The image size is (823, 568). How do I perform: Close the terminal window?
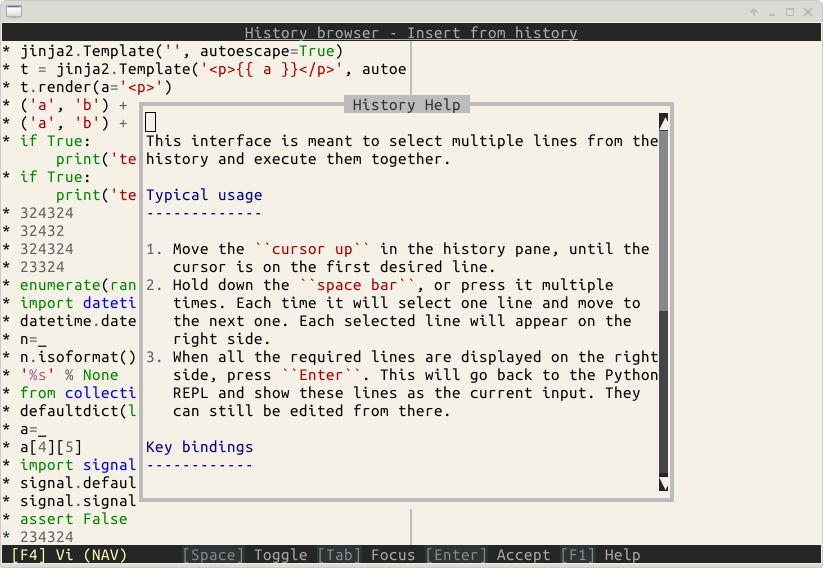point(808,12)
